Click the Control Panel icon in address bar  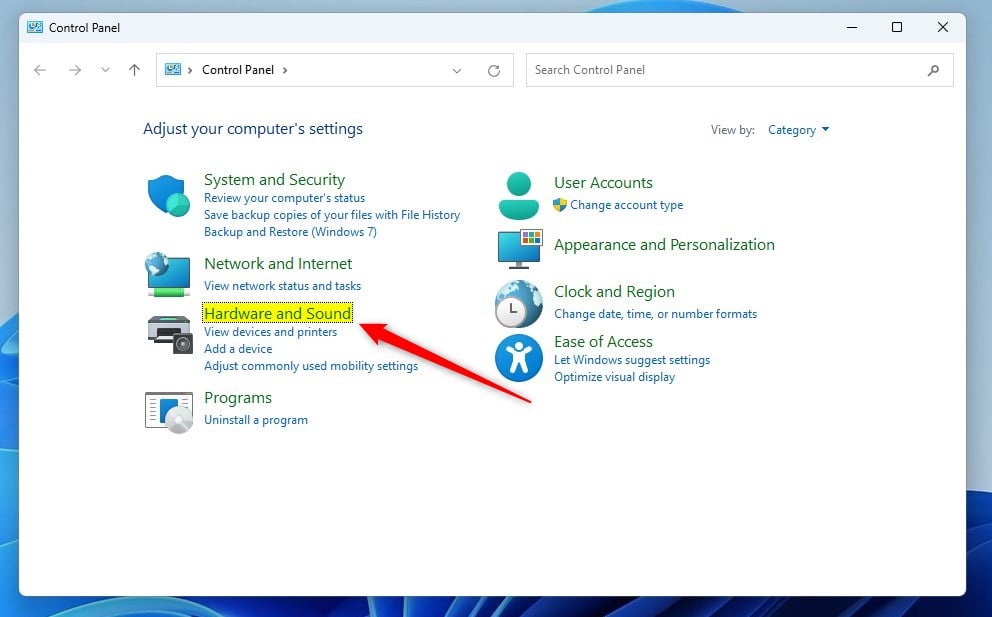click(173, 70)
